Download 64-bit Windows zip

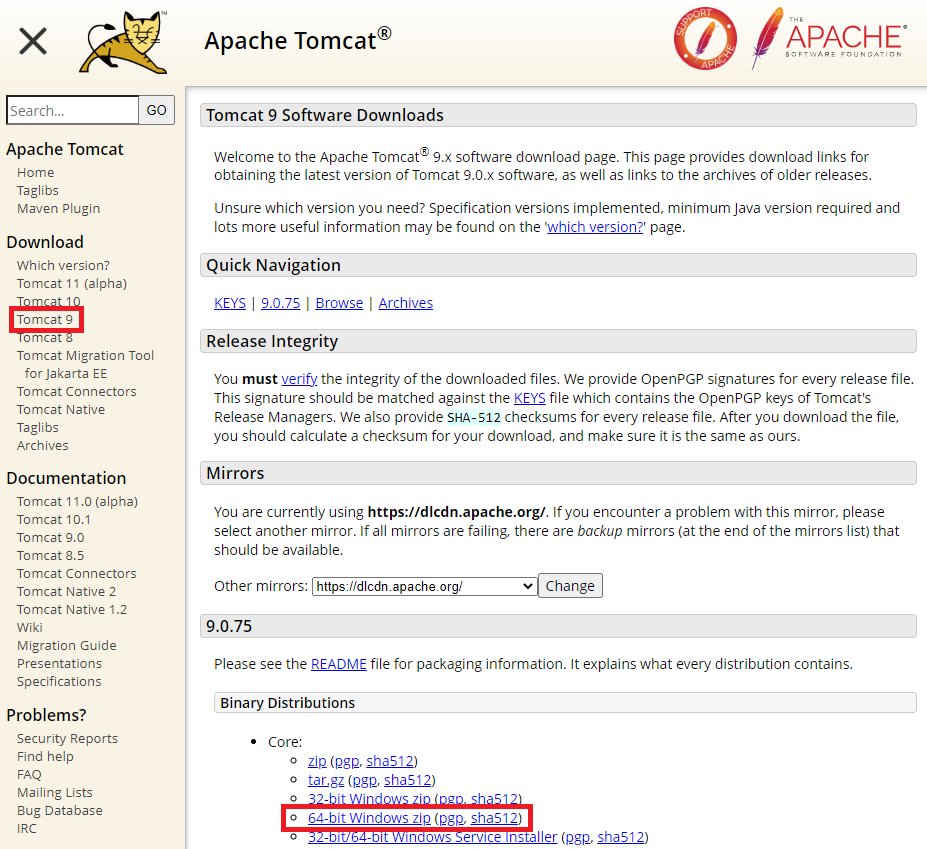pyautogui.click(x=369, y=818)
